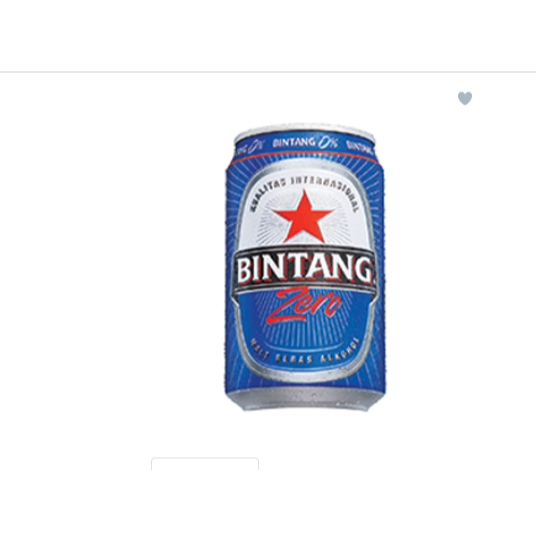Click the thin red stripe near can top
Image resolution: width=536 pixels, height=536 pixels.
pyautogui.click(x=304, y=156)
